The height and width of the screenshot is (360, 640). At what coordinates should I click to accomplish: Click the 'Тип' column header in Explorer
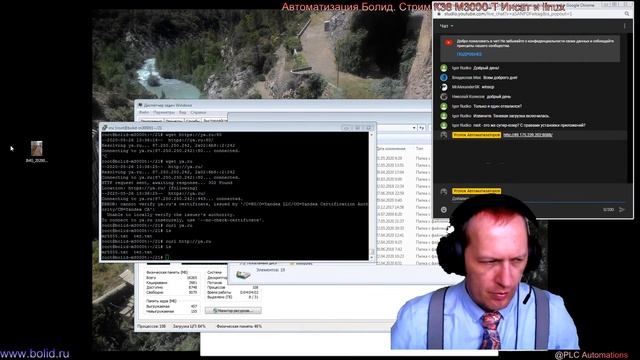(x=419, y=149)
